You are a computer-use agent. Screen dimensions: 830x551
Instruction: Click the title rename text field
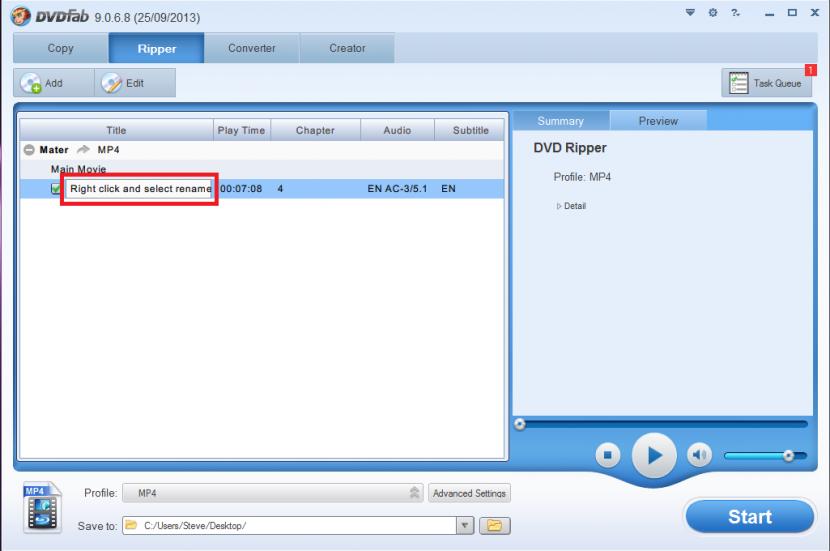(x=139, y=188)
